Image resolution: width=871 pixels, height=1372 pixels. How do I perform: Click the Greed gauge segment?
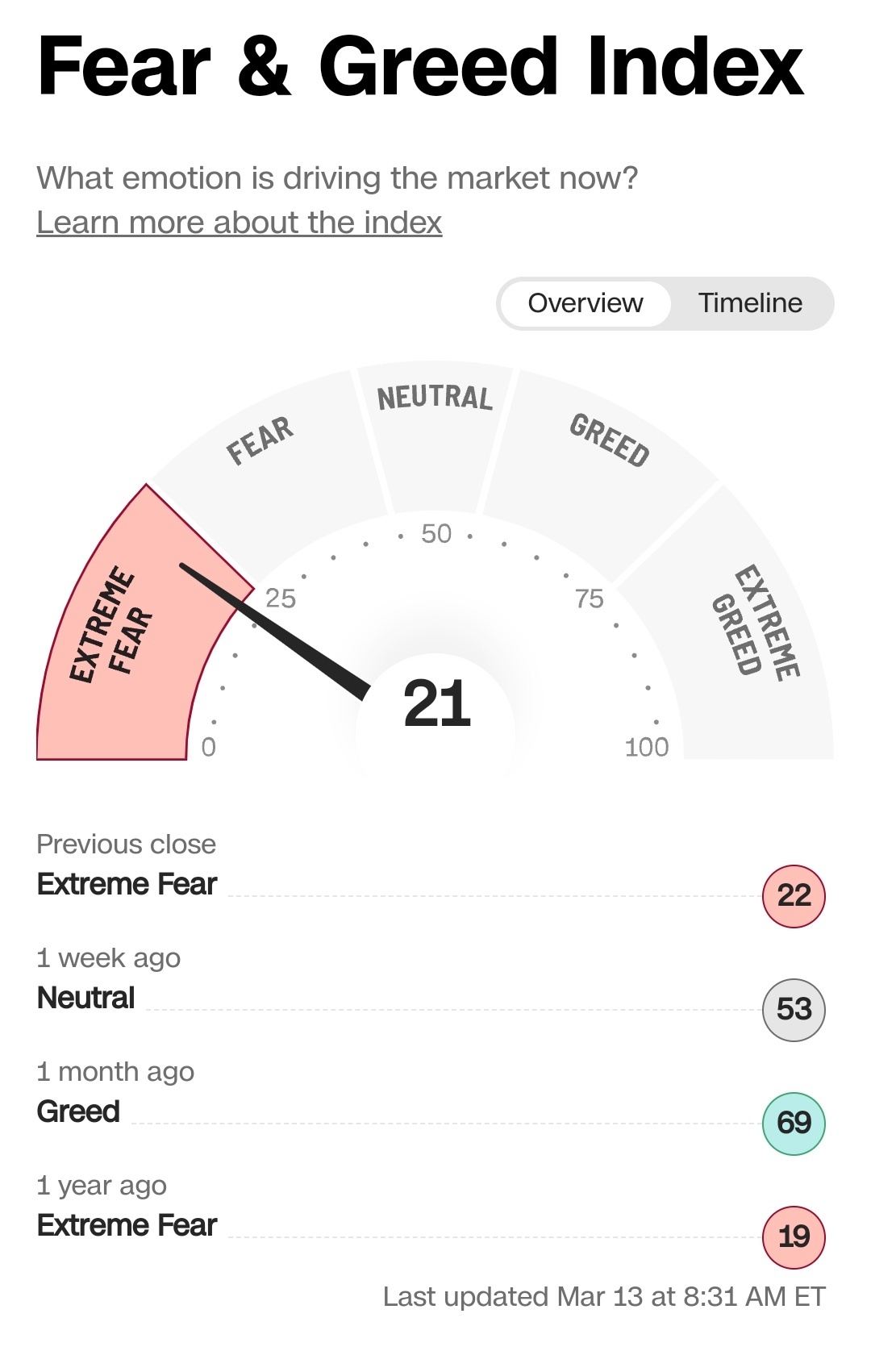tap(605, 460)
